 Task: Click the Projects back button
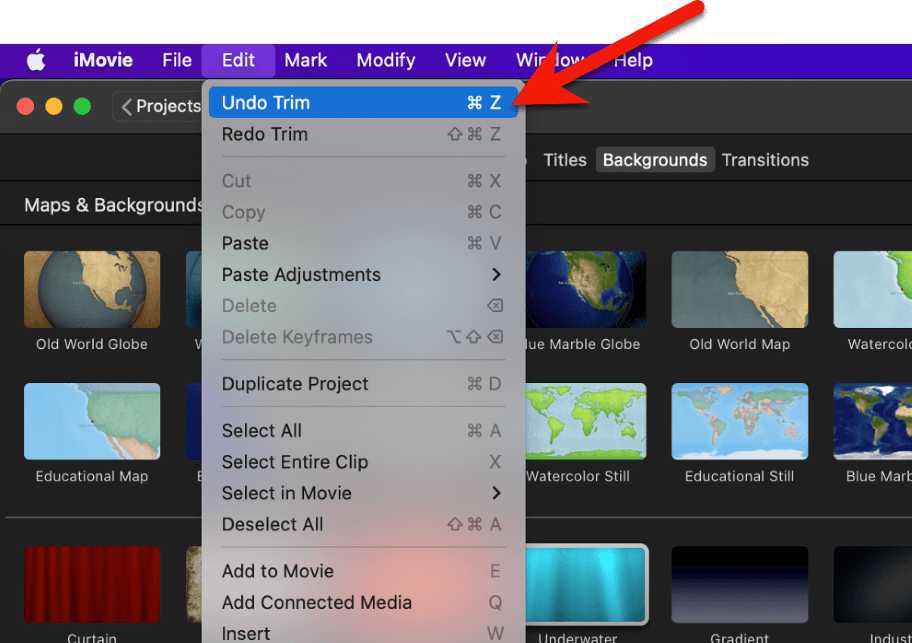[160, 106]
